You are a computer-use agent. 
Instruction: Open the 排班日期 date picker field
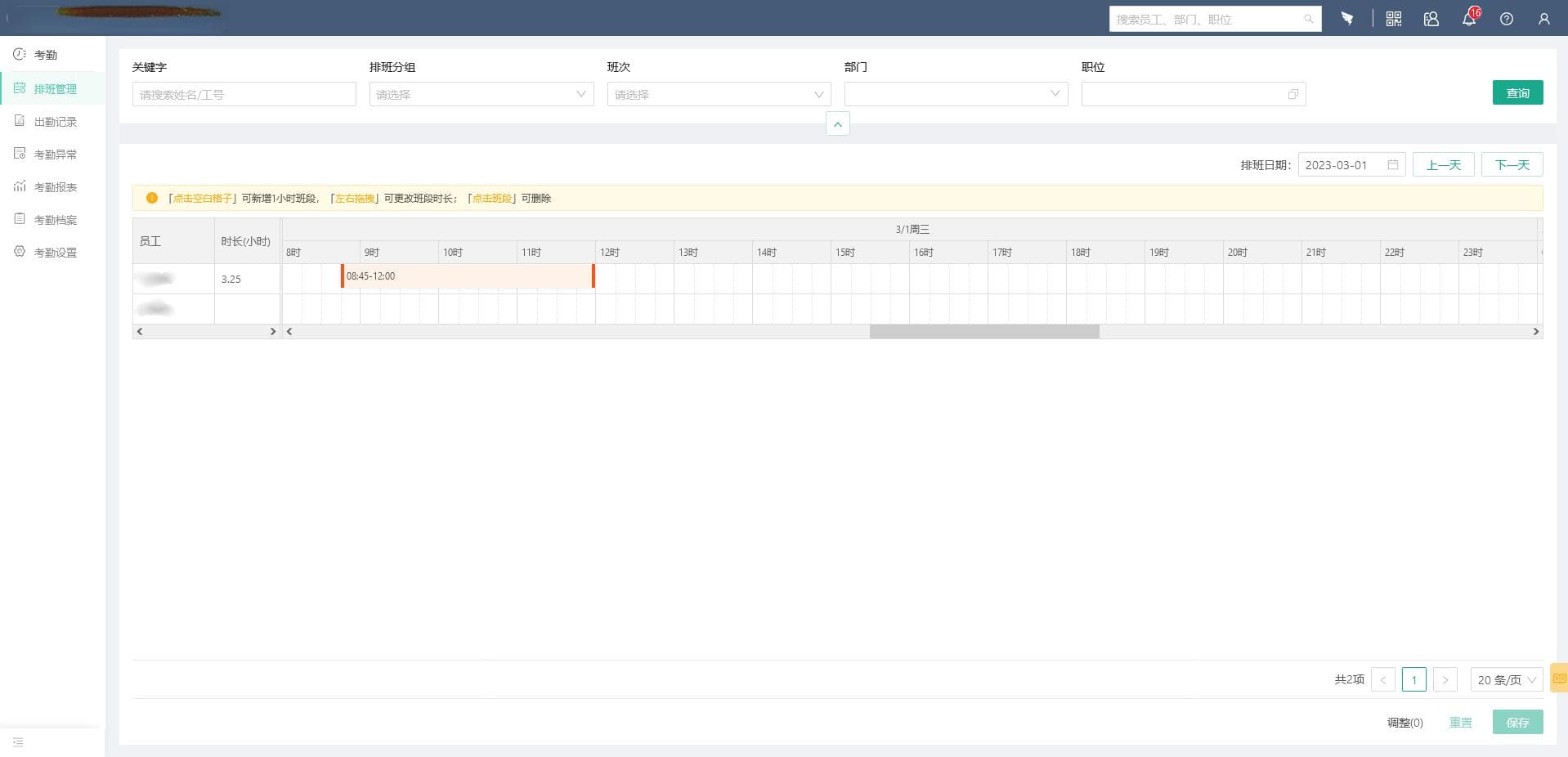(1351, 164)
